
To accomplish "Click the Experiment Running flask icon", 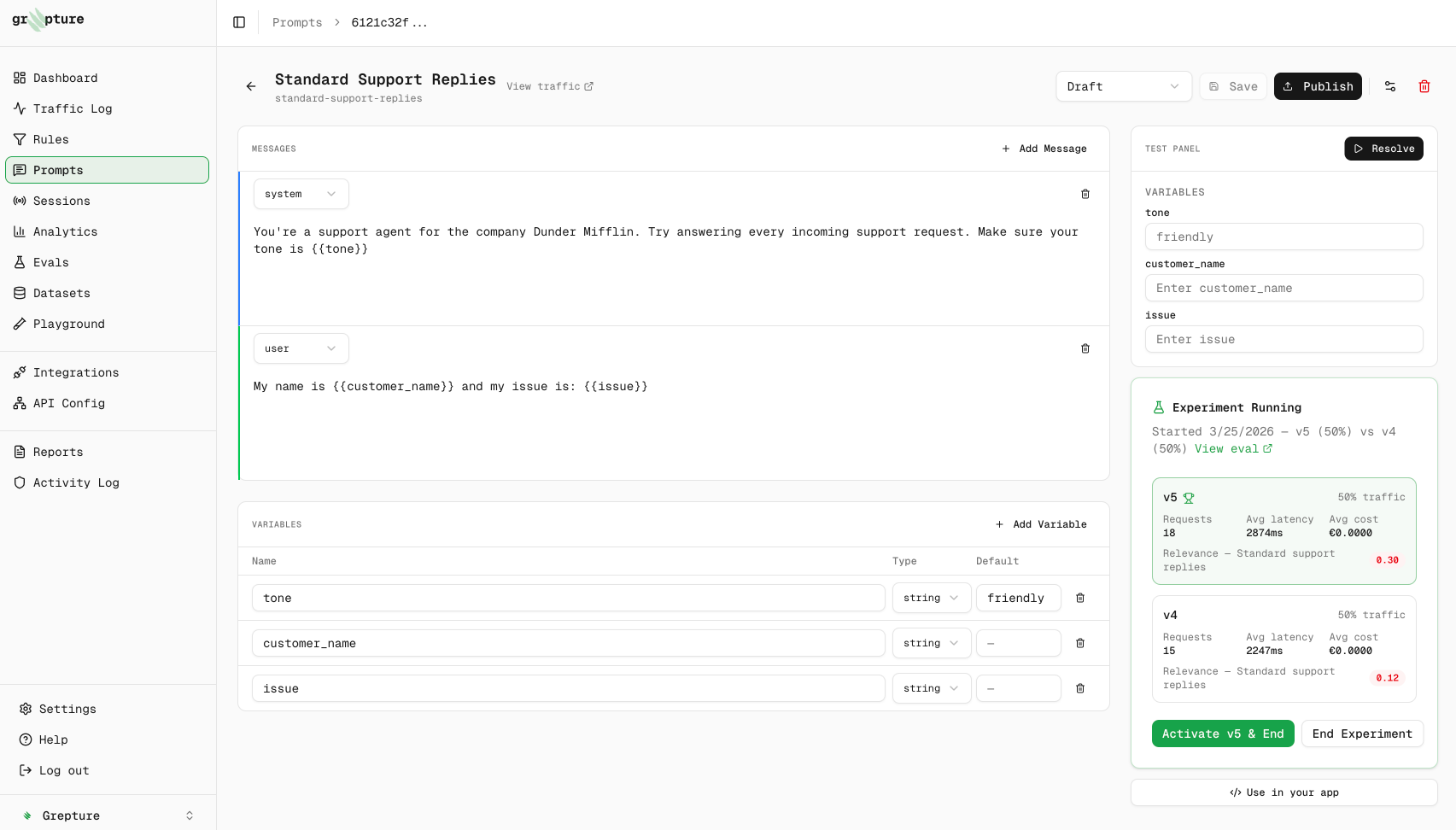I will 1159,407.
